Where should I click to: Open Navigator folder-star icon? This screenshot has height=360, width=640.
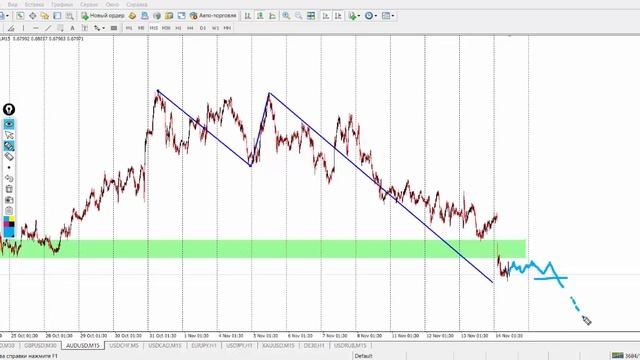(44, 16)
